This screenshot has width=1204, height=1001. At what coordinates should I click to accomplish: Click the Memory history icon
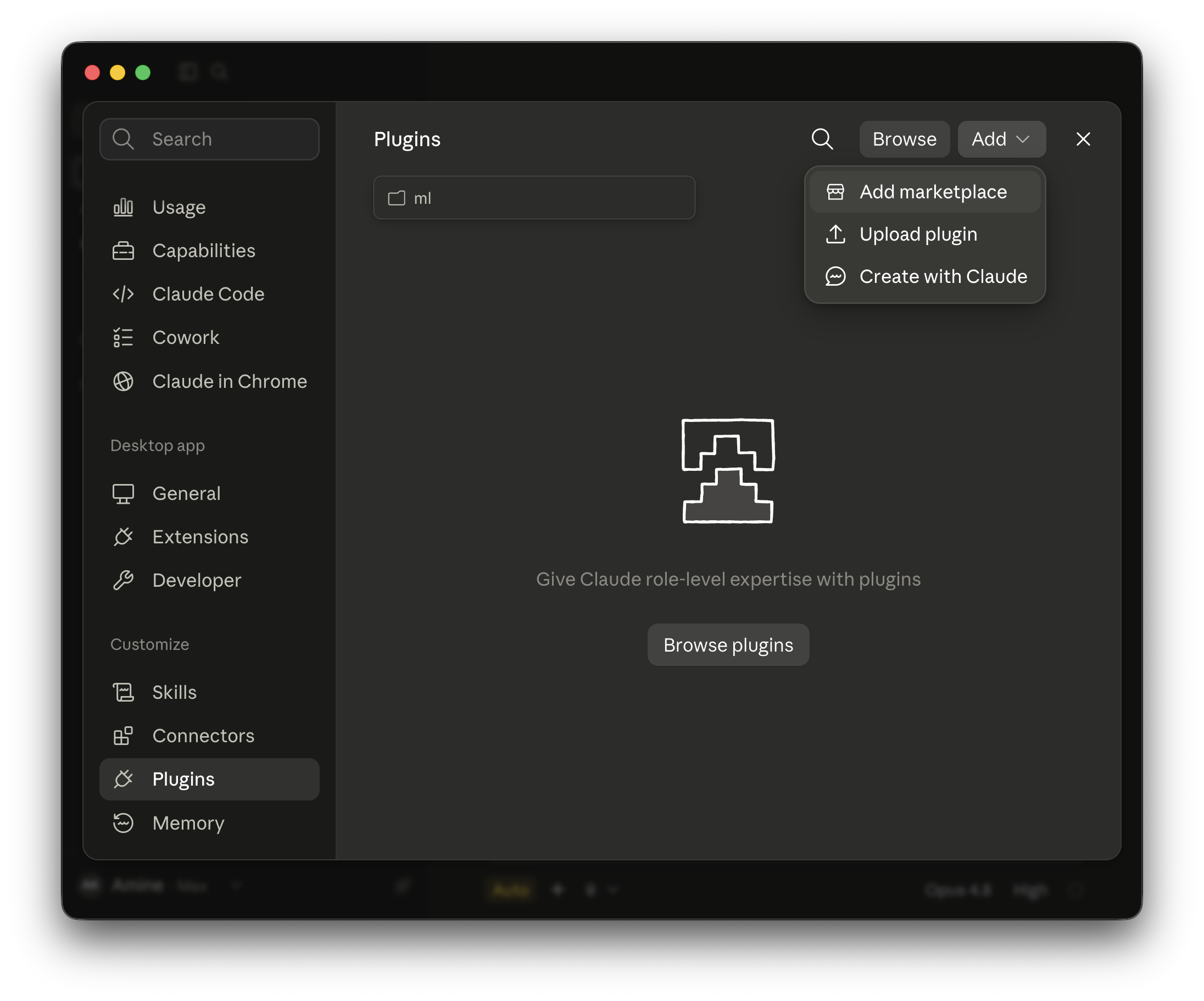(x=123, y=822)
